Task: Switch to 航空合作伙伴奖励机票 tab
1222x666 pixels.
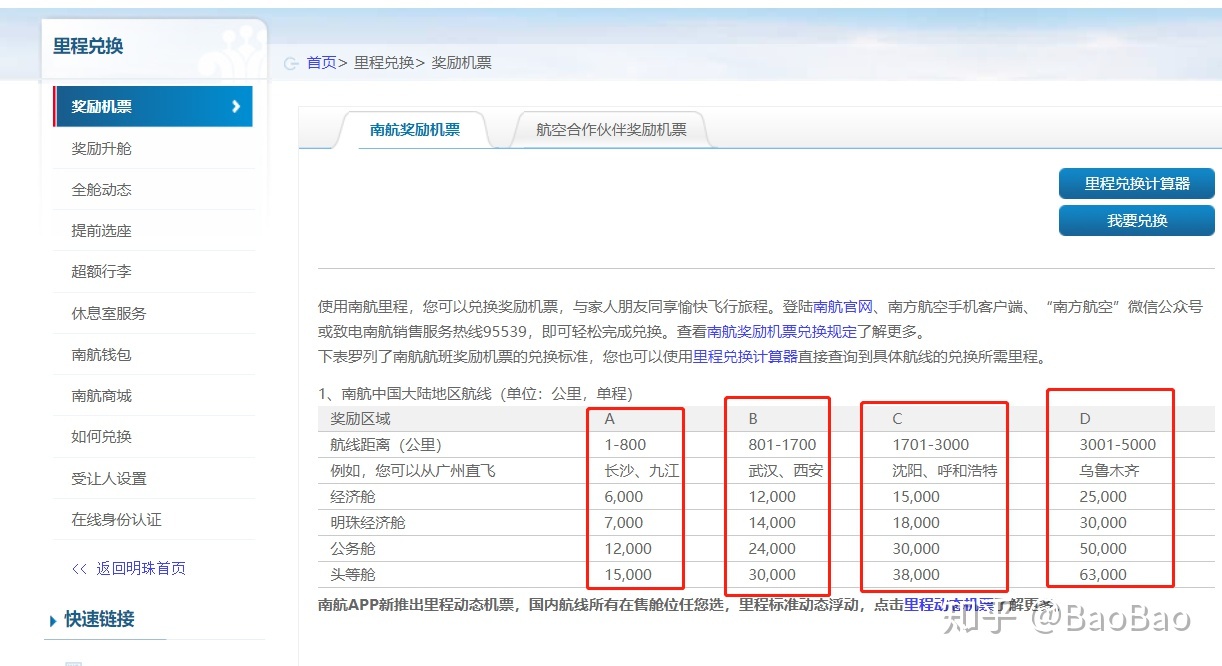Action: pyautogui.click(x=611, y=130)
